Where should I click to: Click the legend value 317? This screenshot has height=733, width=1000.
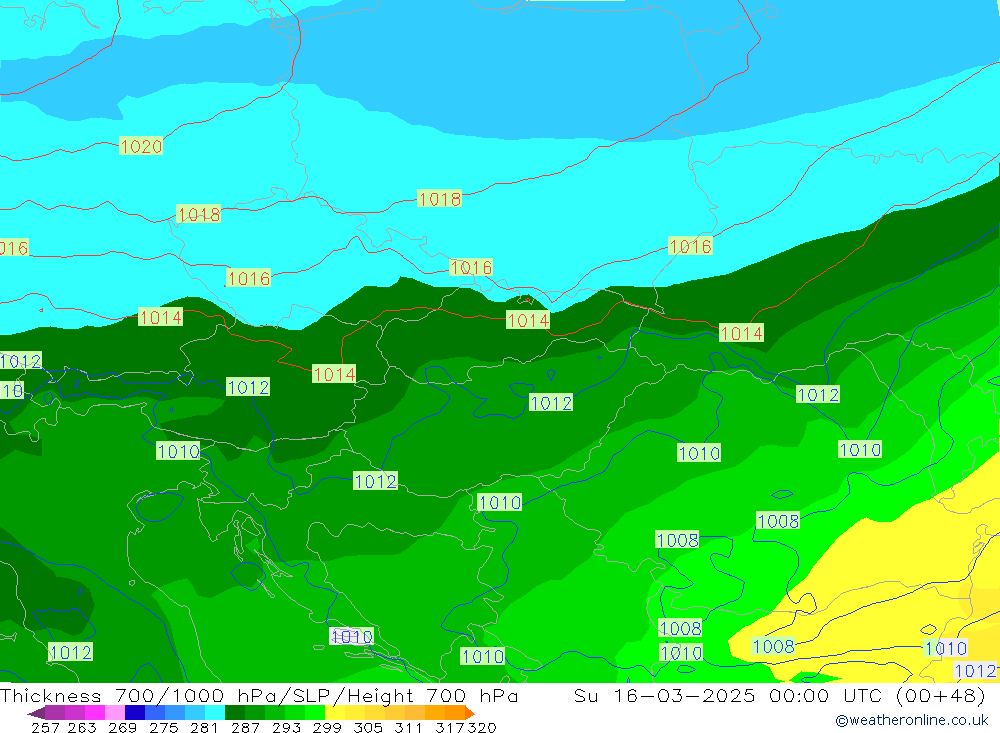(450, 727)
